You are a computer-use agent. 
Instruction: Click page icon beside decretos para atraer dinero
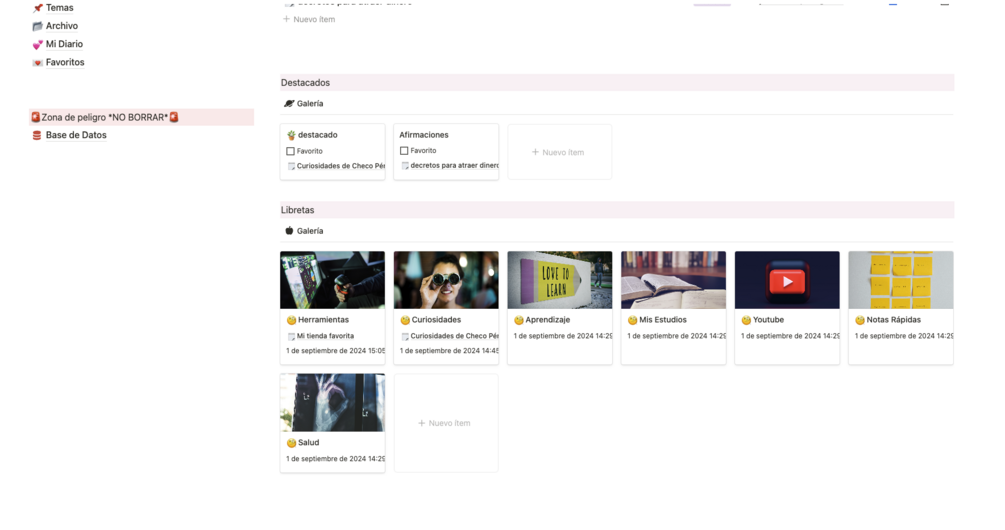[404, 165]
